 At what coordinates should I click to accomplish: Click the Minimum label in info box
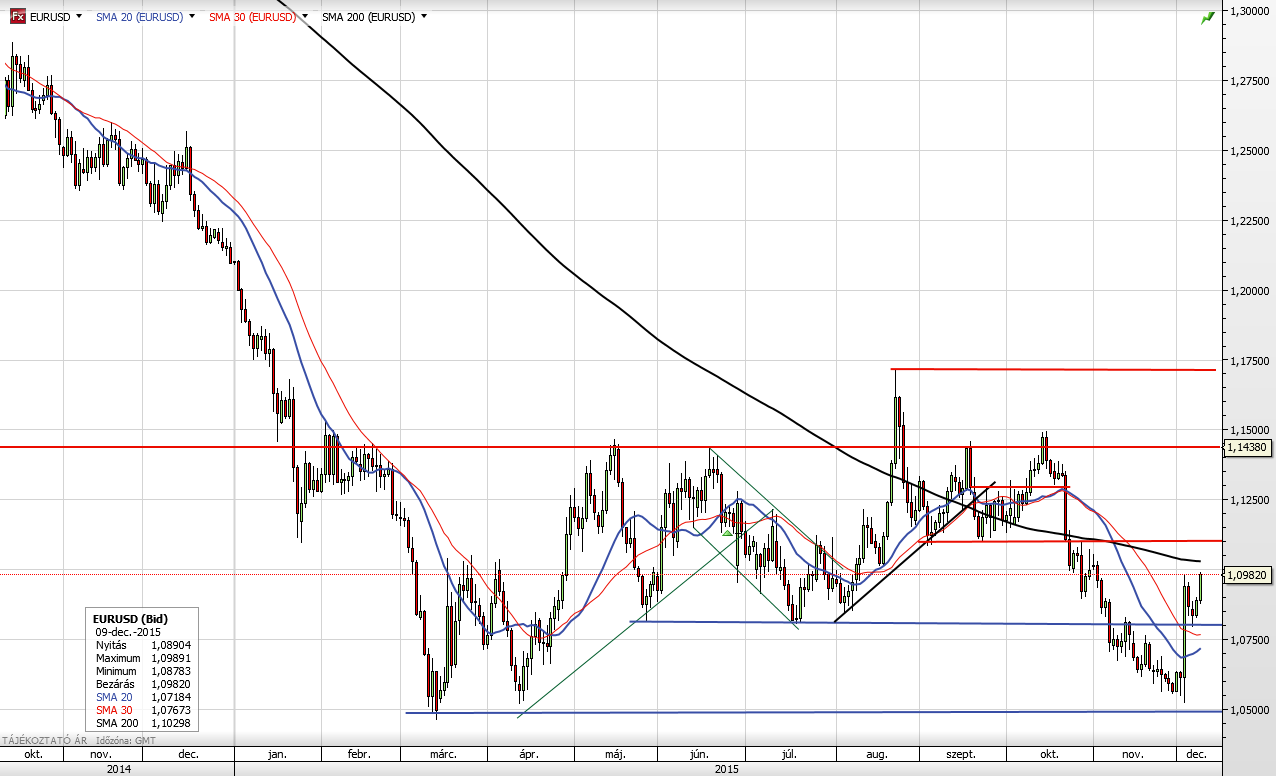coord(117,671)
